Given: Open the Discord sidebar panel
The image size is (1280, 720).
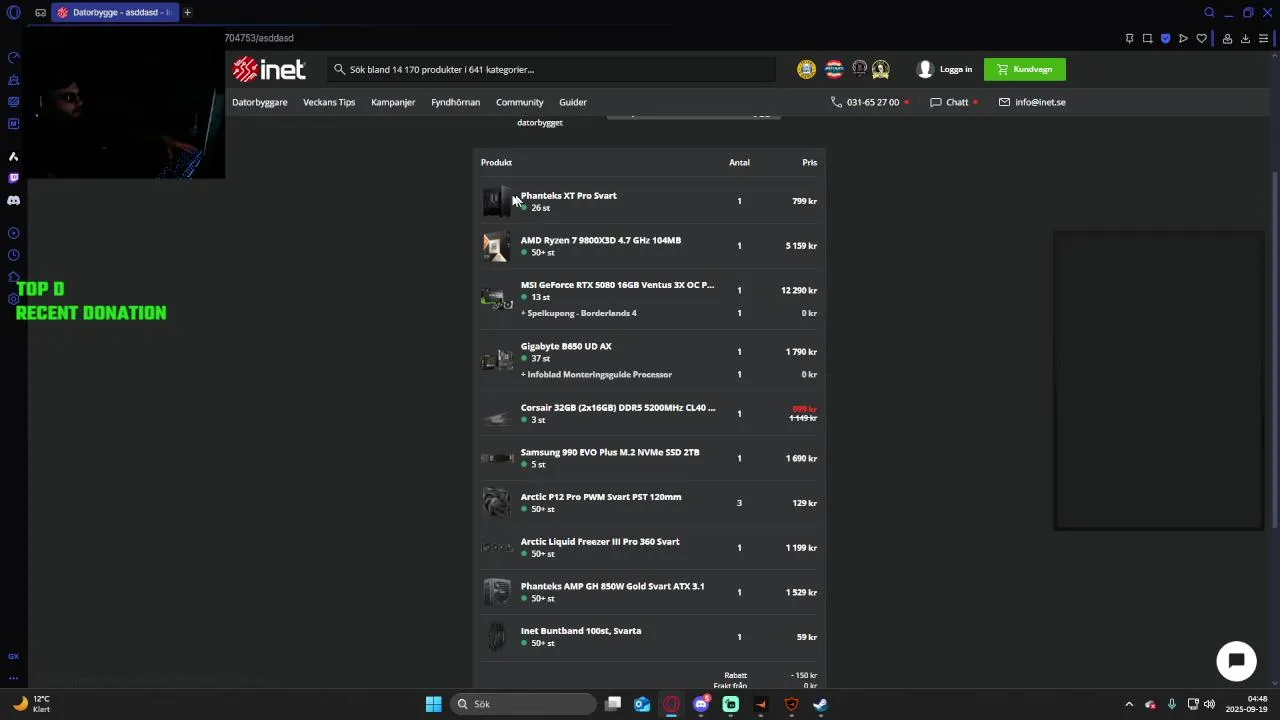Looking at the screenshot, I should point(13,200).
